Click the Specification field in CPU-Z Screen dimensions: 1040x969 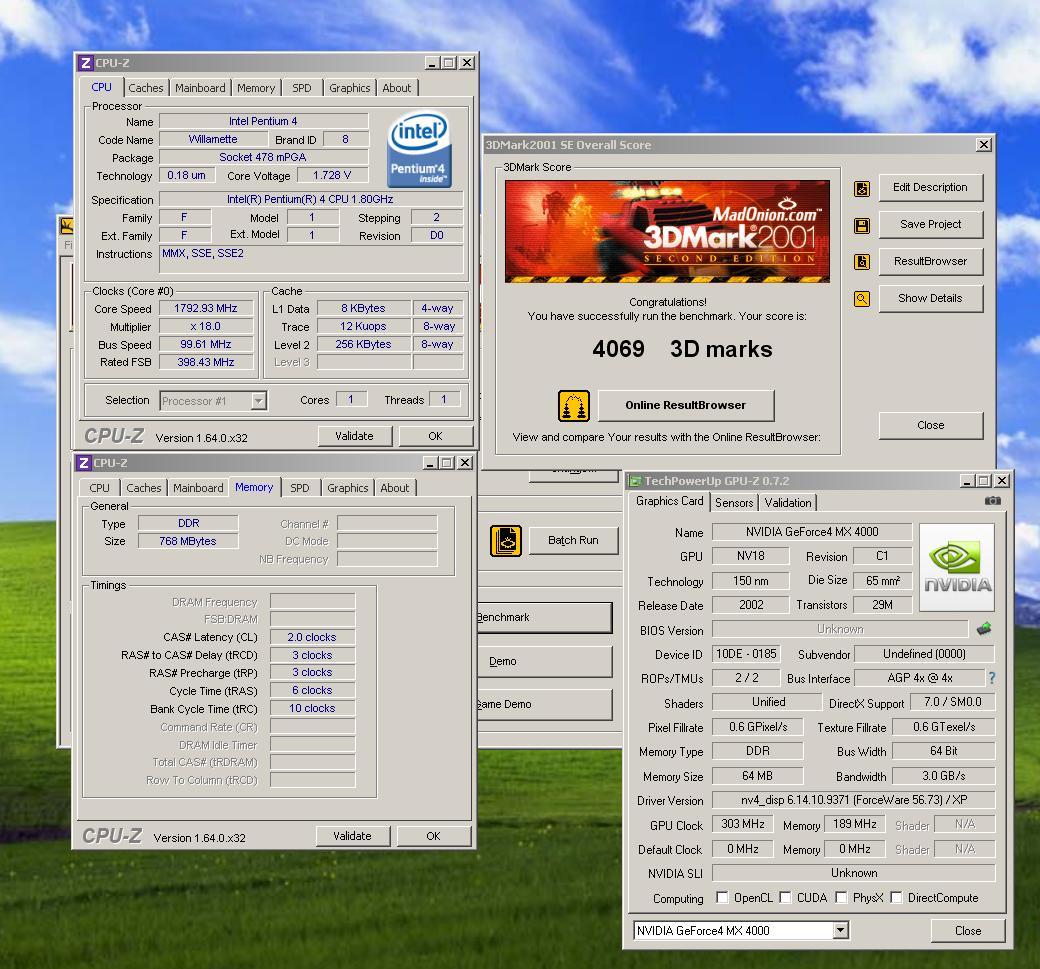click(310, 199)
